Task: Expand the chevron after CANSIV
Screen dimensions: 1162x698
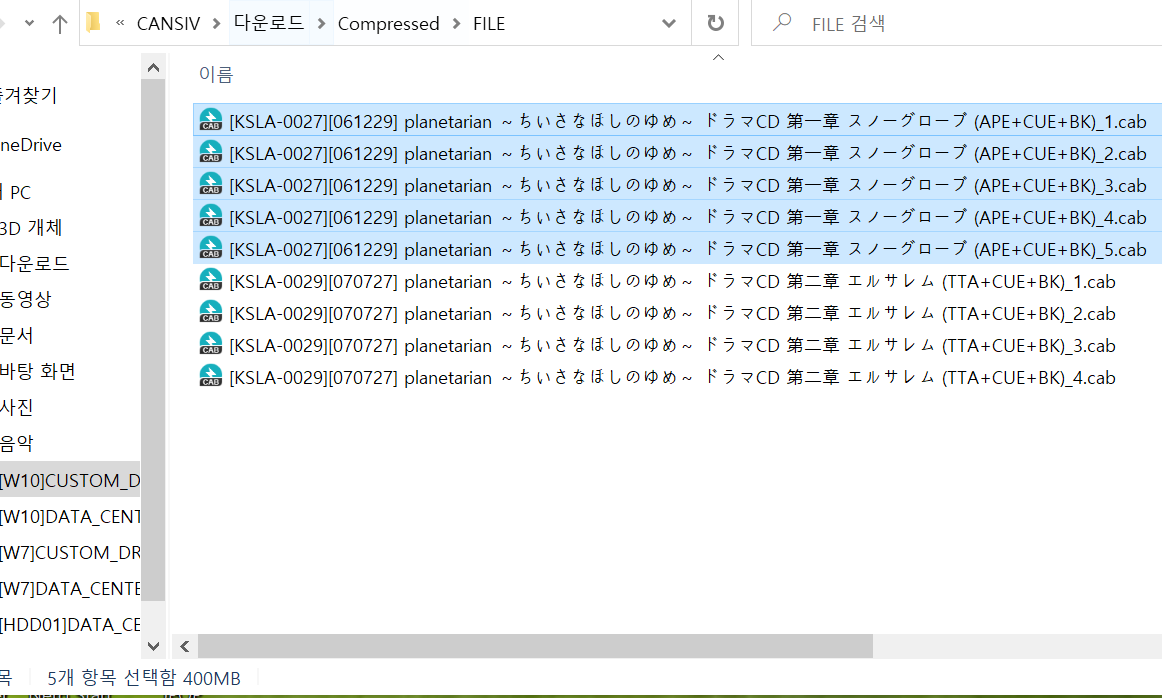Action: tap(216, 24)
